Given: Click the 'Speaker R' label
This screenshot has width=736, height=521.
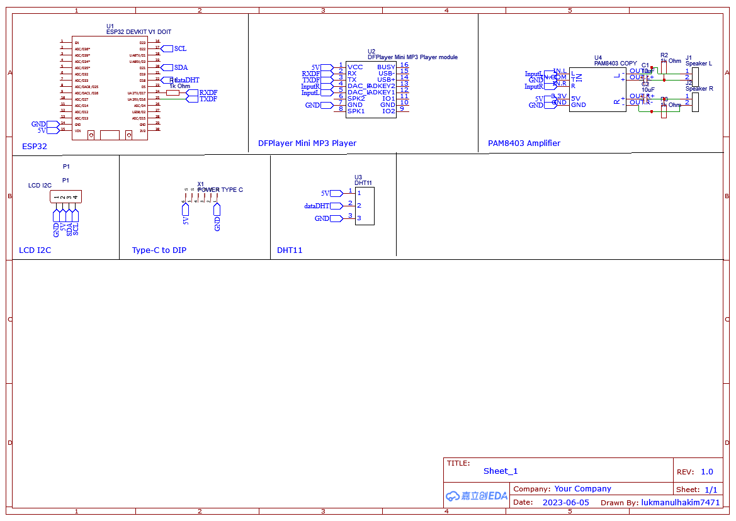Looking at the screenshot, I should coord(699,89).
